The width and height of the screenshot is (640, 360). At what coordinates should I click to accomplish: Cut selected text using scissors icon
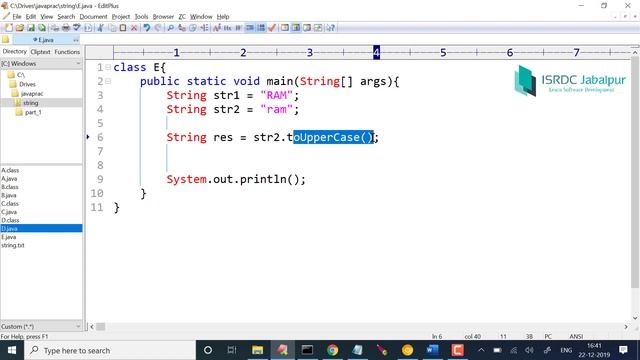(100, 28)
